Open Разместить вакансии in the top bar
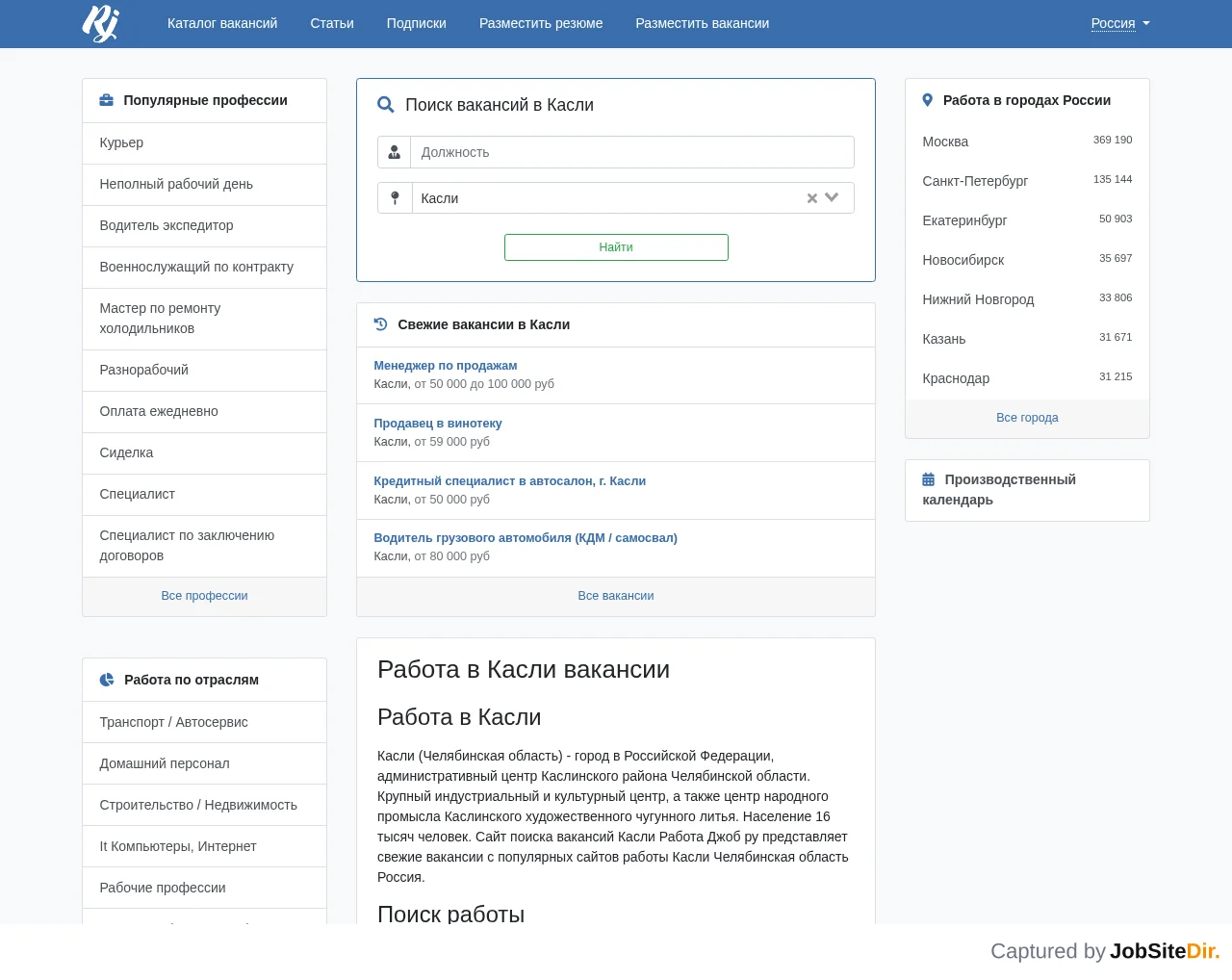The image size is (1232, 980). (x=703, y=23)
